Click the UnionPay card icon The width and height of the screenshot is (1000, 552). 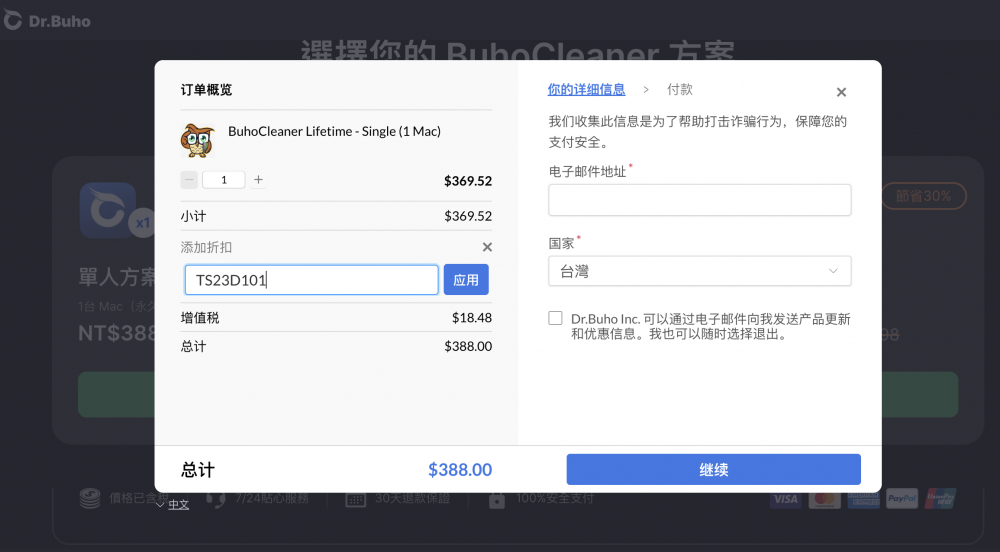click(x=941, y=498)
